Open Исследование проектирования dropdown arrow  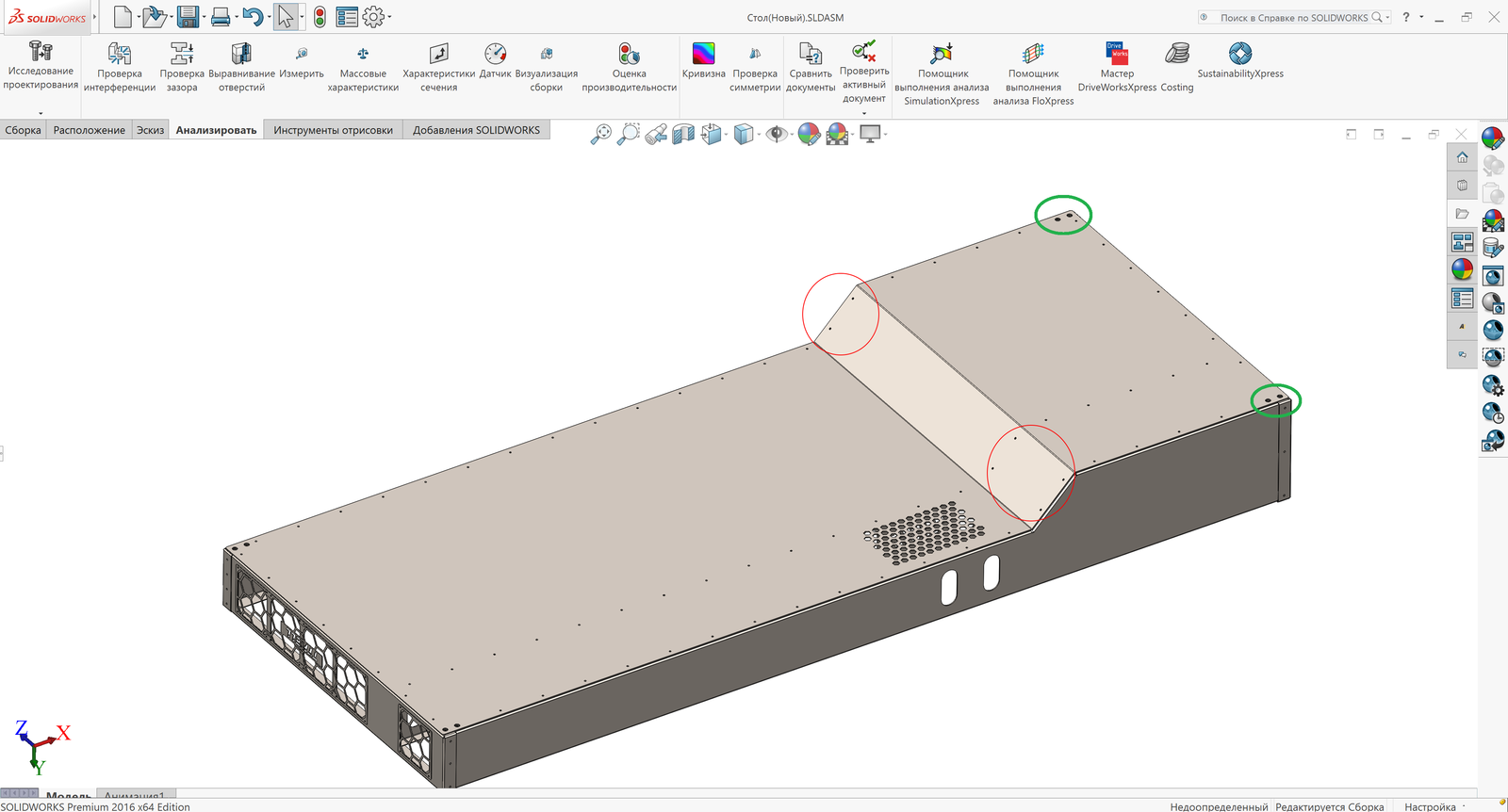click(41, 113)
